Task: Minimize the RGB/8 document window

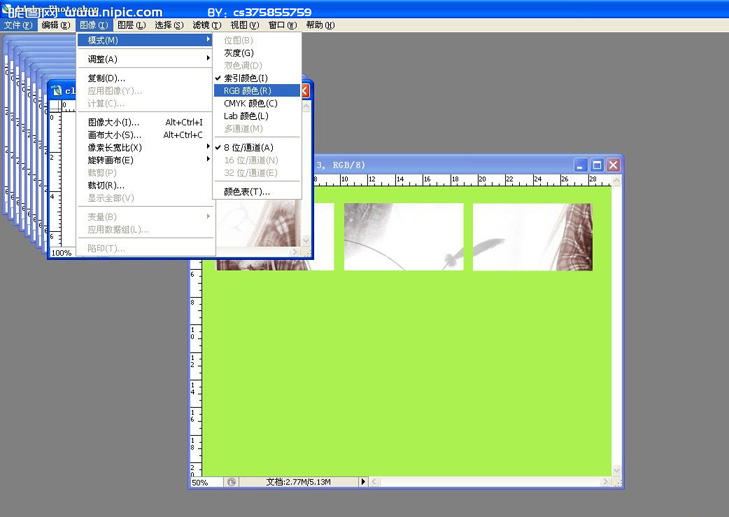Action: point(581,165)
